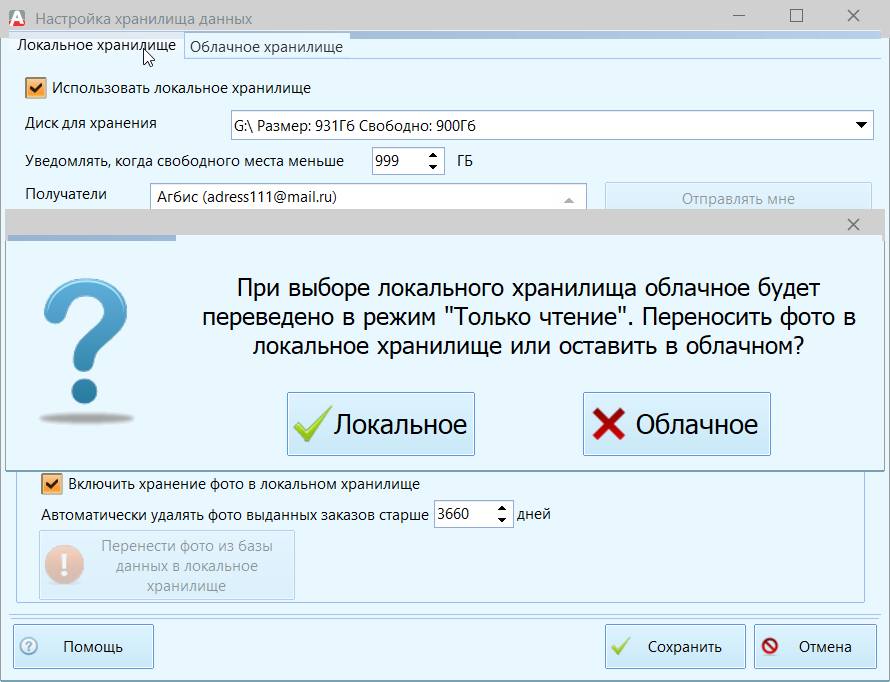Increase the auto-delete days value
This screenshot has width=890, height=682.
(x=502, y=508)
